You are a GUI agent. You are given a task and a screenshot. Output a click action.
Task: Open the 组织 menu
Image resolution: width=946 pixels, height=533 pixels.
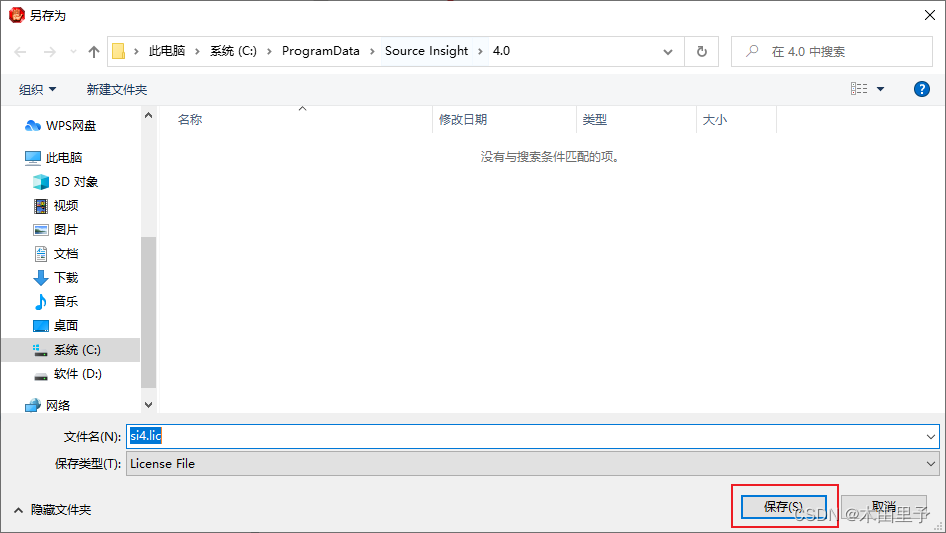point(37,90)
